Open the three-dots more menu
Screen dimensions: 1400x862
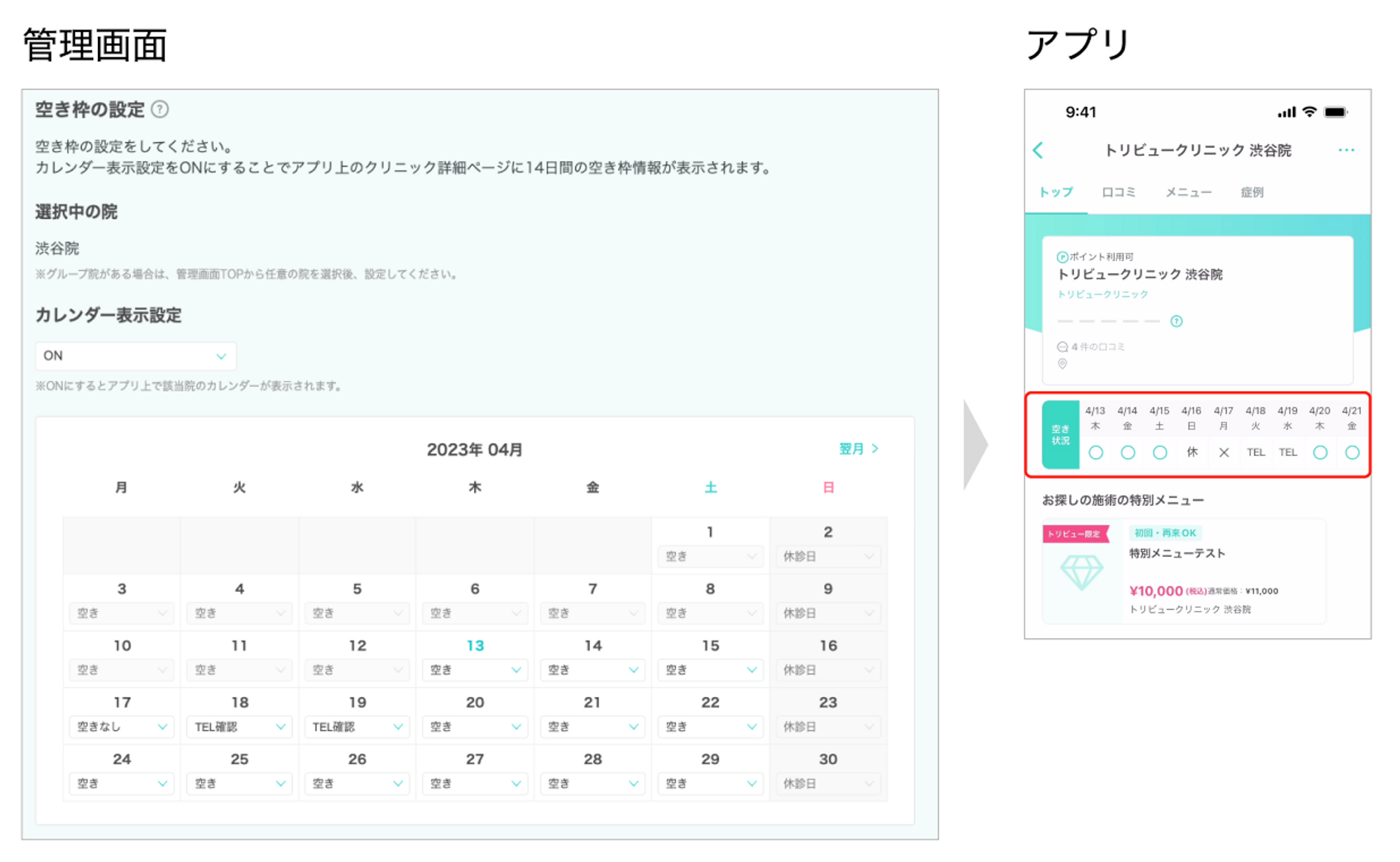point(1345,150)
